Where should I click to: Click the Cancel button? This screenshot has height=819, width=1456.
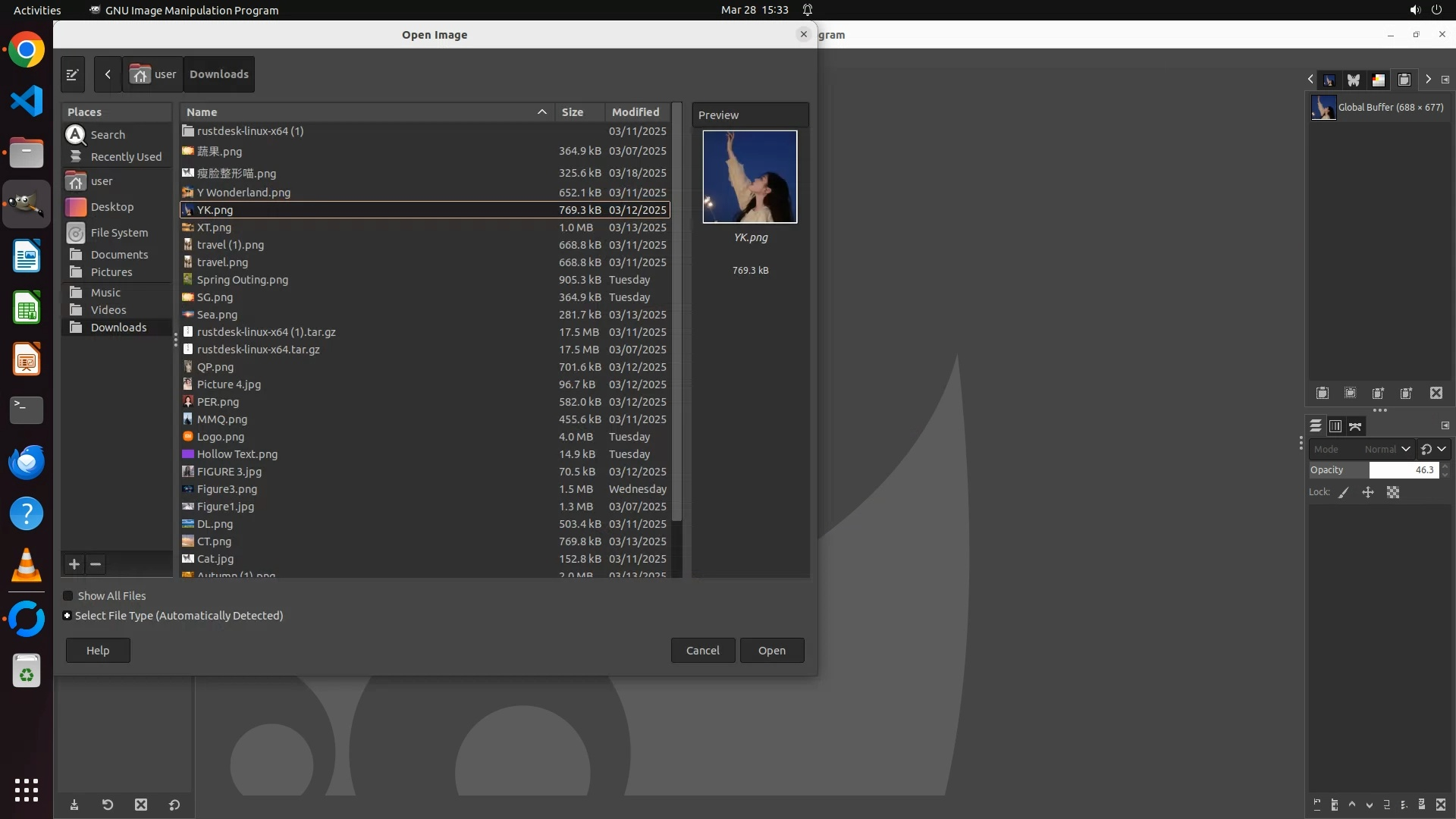pyautogui.click(x=702, y=651)
